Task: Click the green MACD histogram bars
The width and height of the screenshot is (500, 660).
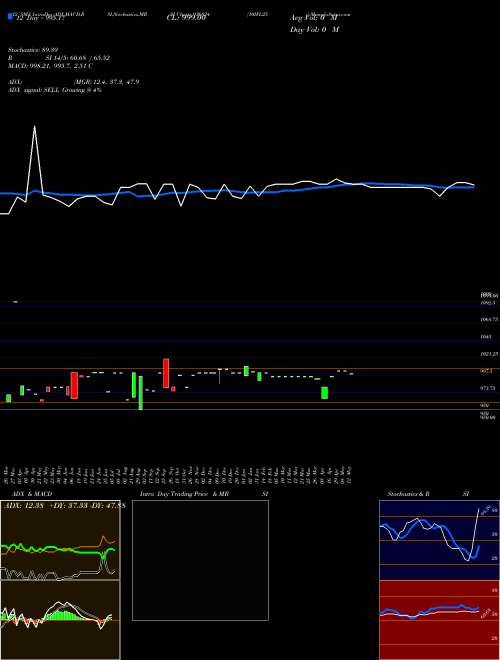Action: coord(62,615)
